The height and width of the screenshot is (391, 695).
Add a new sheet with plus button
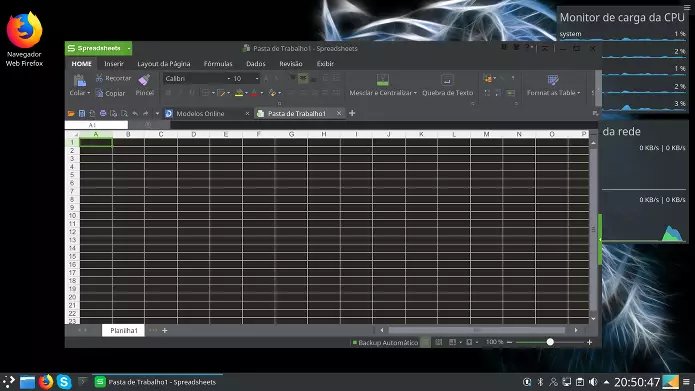point(164,330)
